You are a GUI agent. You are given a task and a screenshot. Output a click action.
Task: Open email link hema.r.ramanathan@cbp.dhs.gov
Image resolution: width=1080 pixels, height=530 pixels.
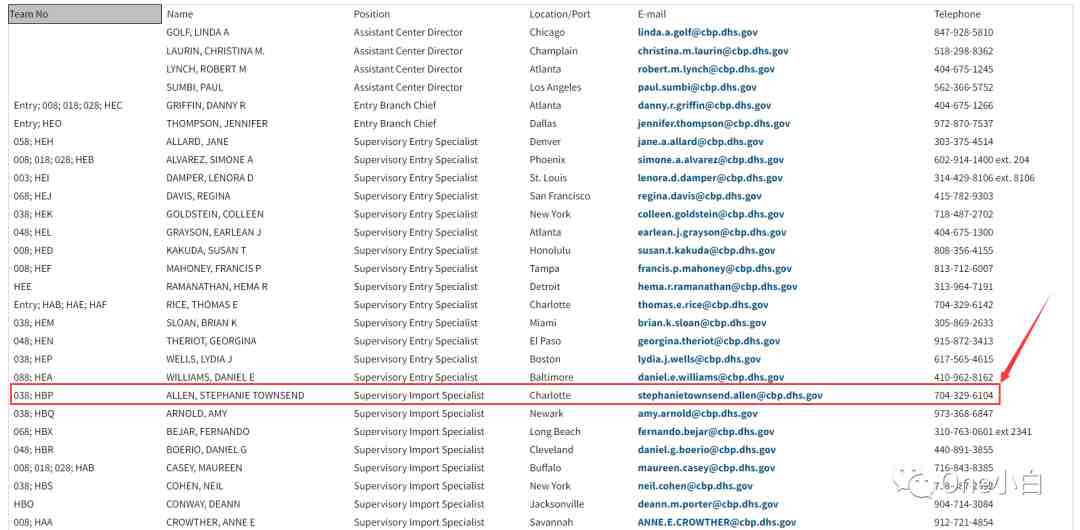[x=718, y=287]
